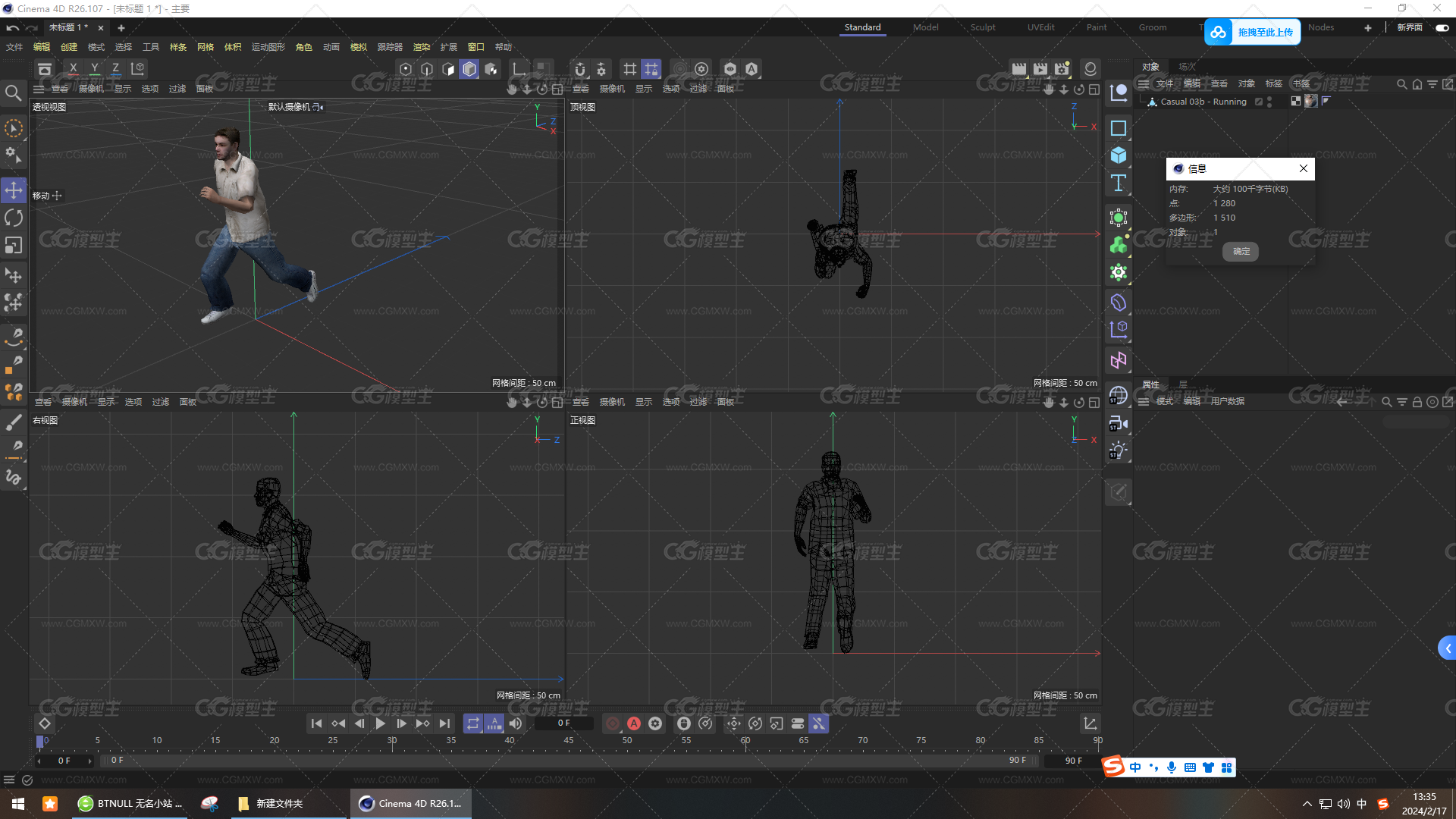Screen dimensions: 1456x819
Task: Click the object manager home icon
Action: (x=1417, y=84)
